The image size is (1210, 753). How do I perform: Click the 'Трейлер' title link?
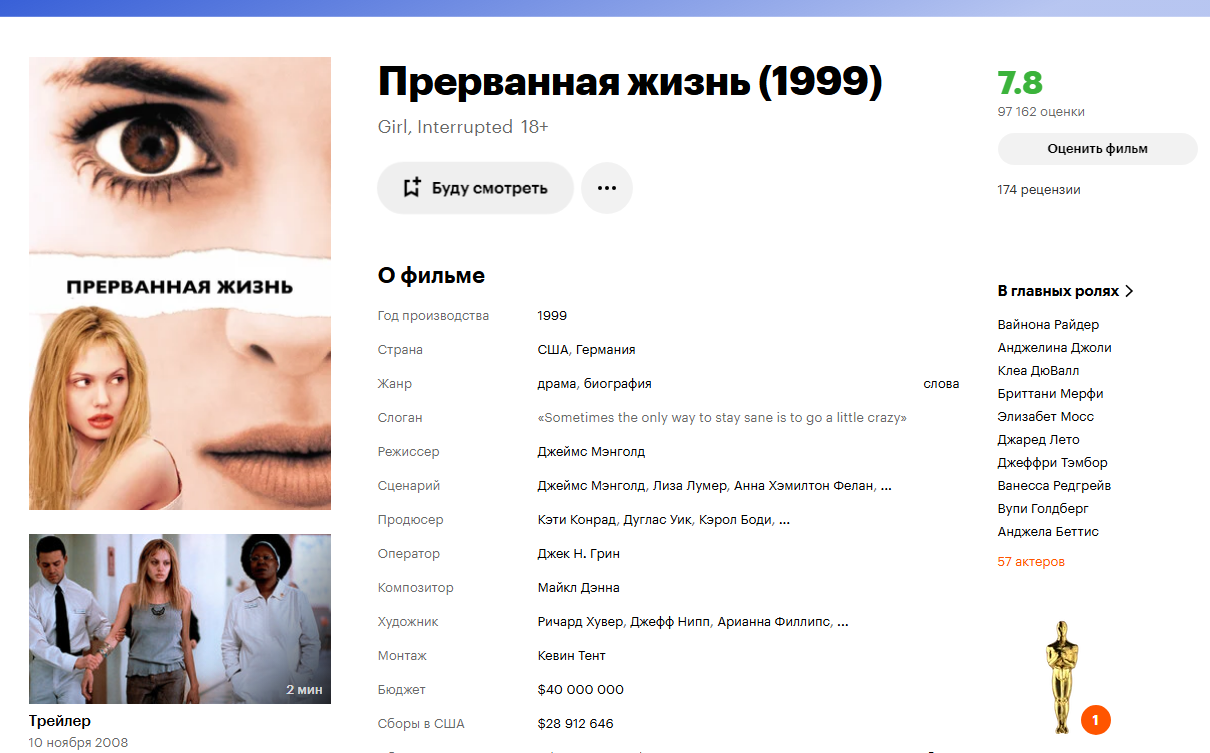60,721
